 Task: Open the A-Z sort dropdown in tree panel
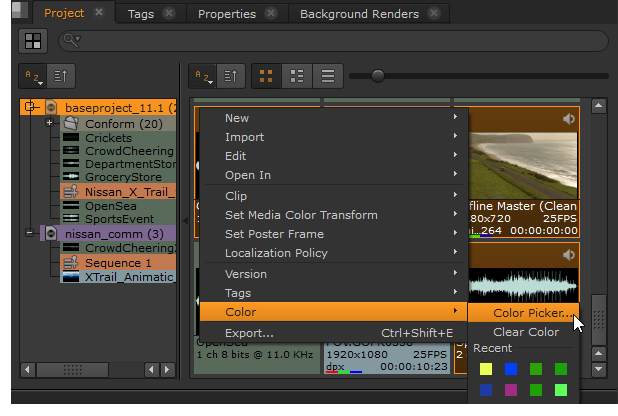tap(33, 76)
